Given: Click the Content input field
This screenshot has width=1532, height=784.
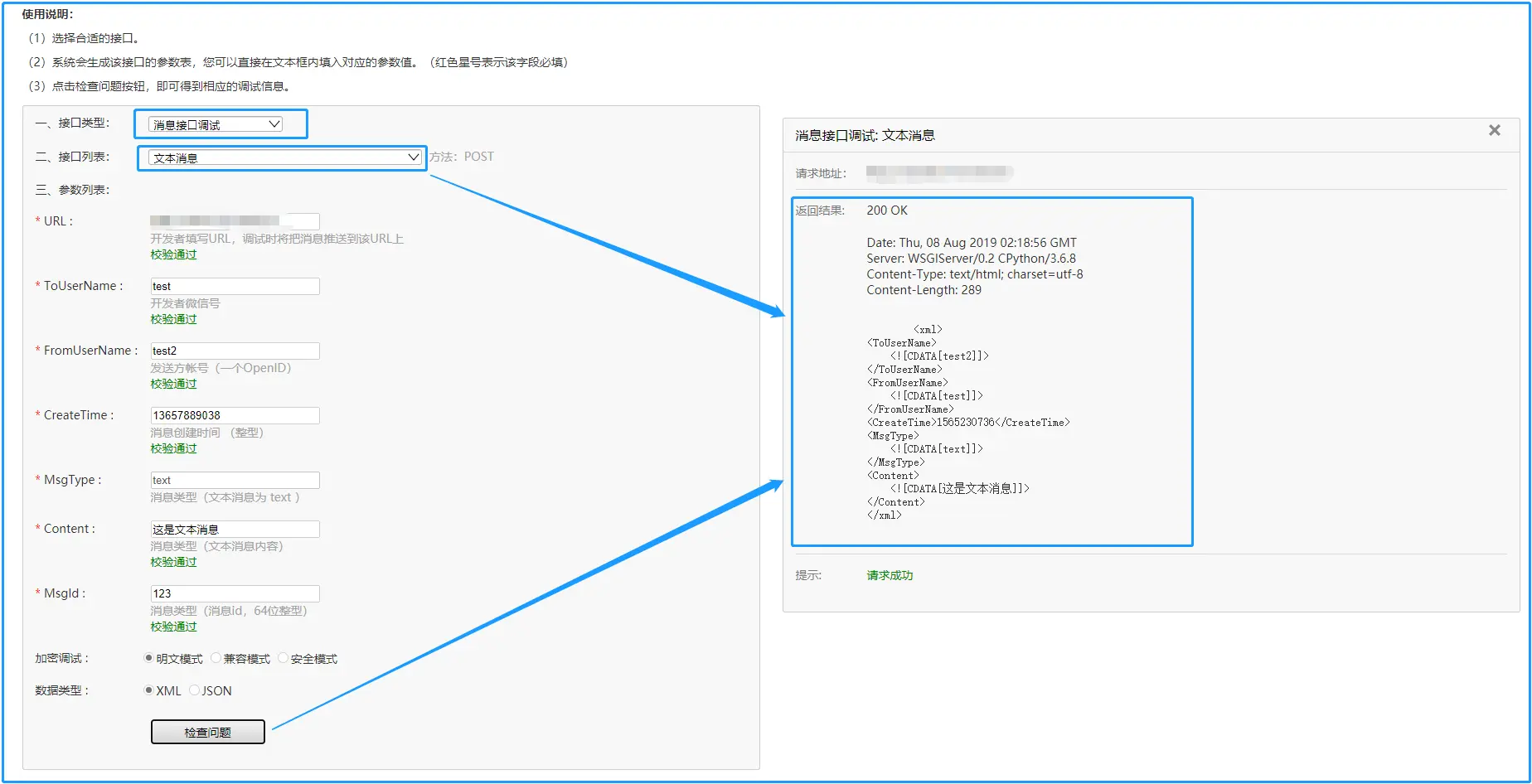Looking at the screenshot, I should point(235,529).
